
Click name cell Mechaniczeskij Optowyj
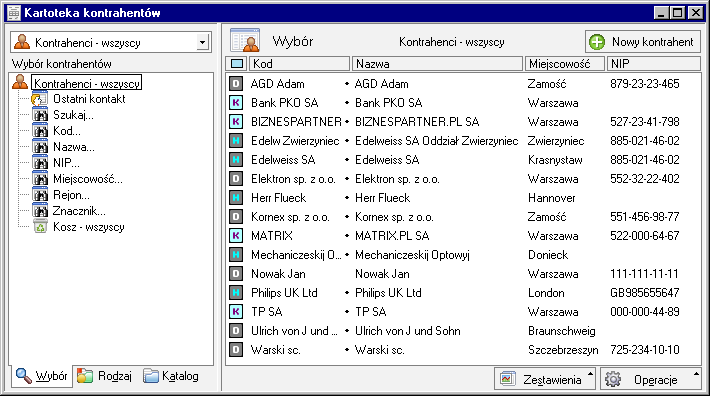pyautogui.click(x=412, y=255)
